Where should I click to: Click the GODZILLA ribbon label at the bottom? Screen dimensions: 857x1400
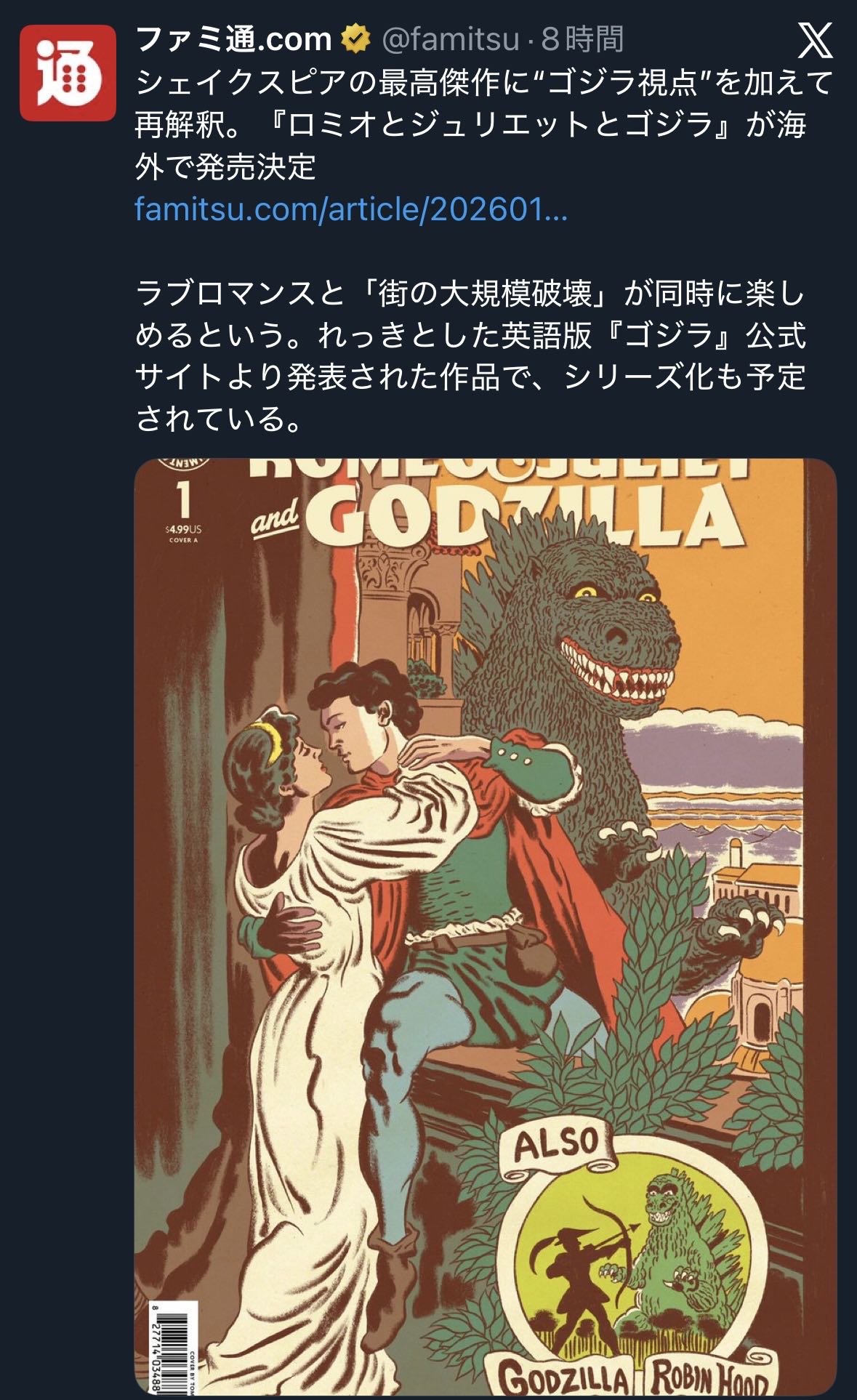(x=564, y=1377)
